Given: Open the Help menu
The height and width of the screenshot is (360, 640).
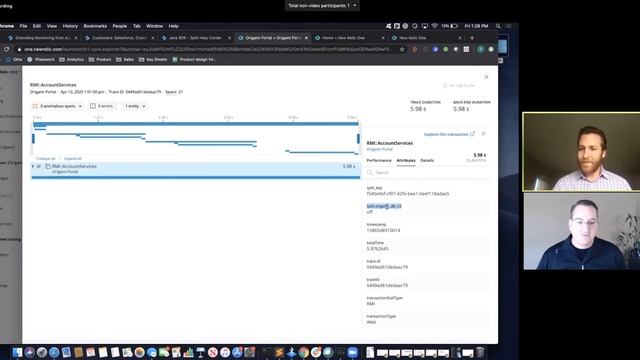Looking at the screenshot, I should click(x=173, y=26).
